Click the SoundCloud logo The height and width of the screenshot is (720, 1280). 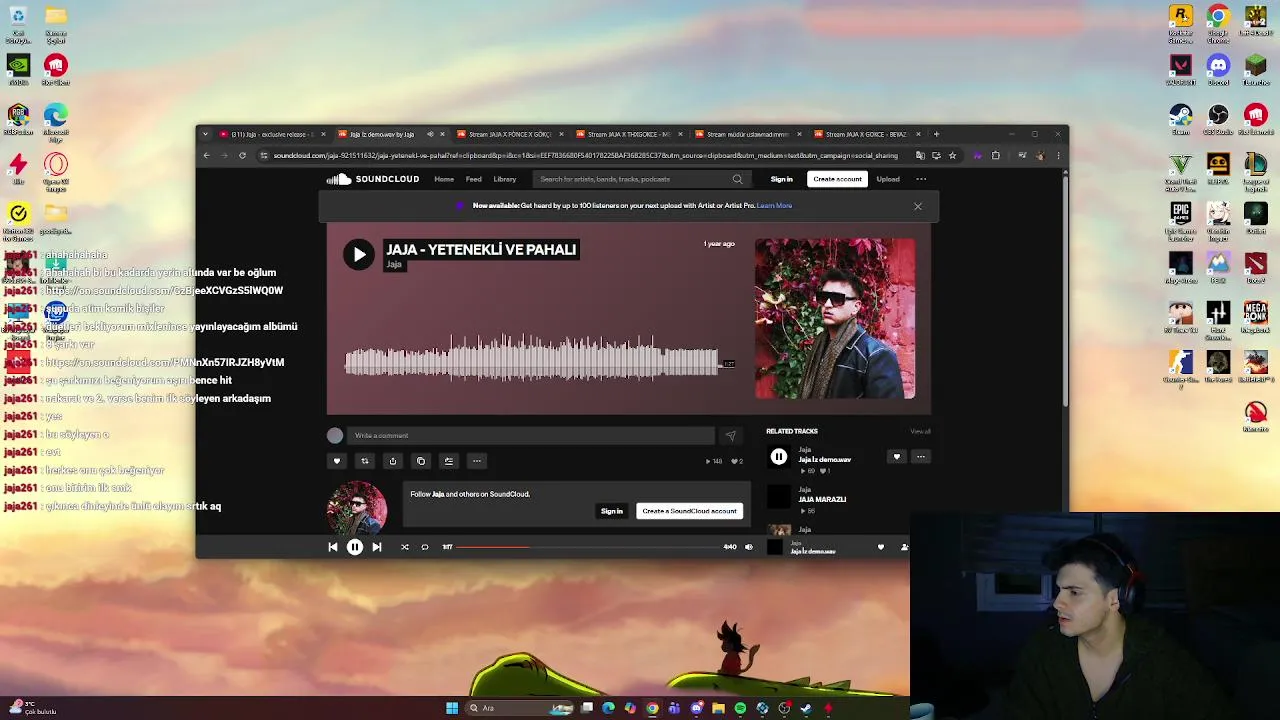[x=373, y=179]
